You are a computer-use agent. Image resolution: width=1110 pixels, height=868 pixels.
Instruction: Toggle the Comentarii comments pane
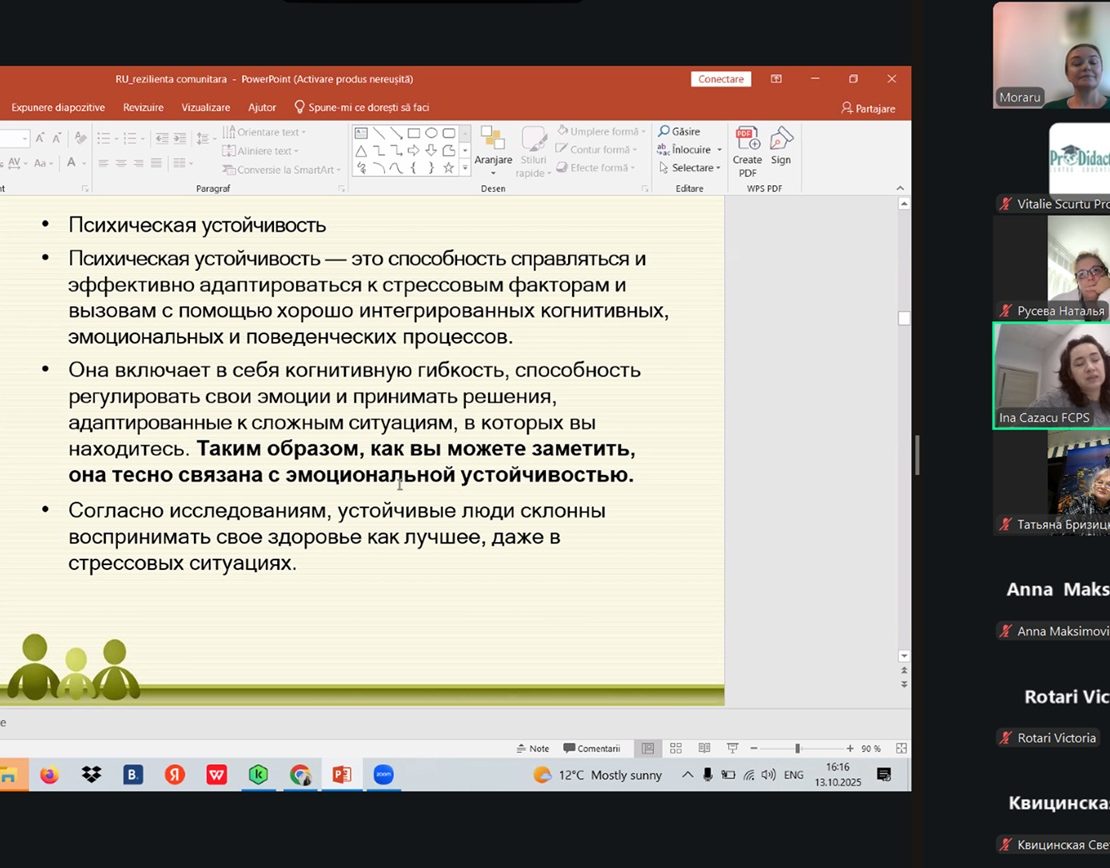click(592, 748)
